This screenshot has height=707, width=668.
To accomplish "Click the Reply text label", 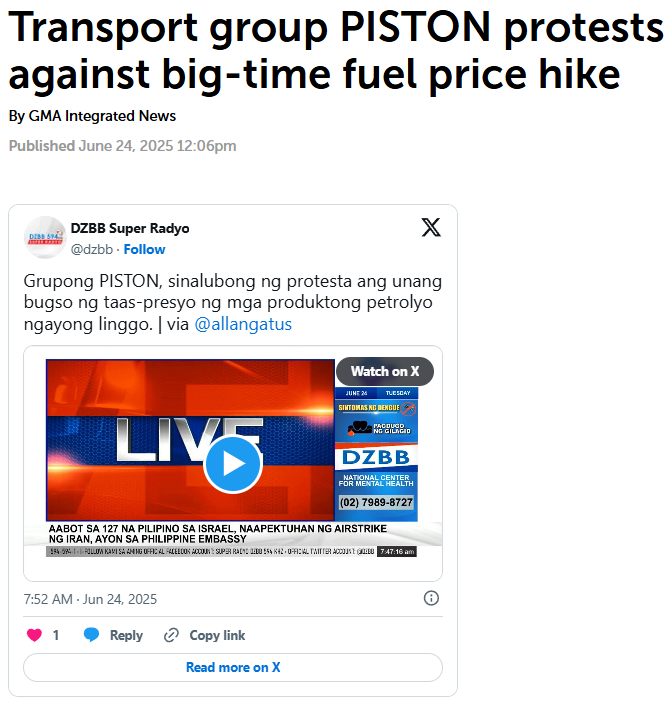I will click(126, 635).
